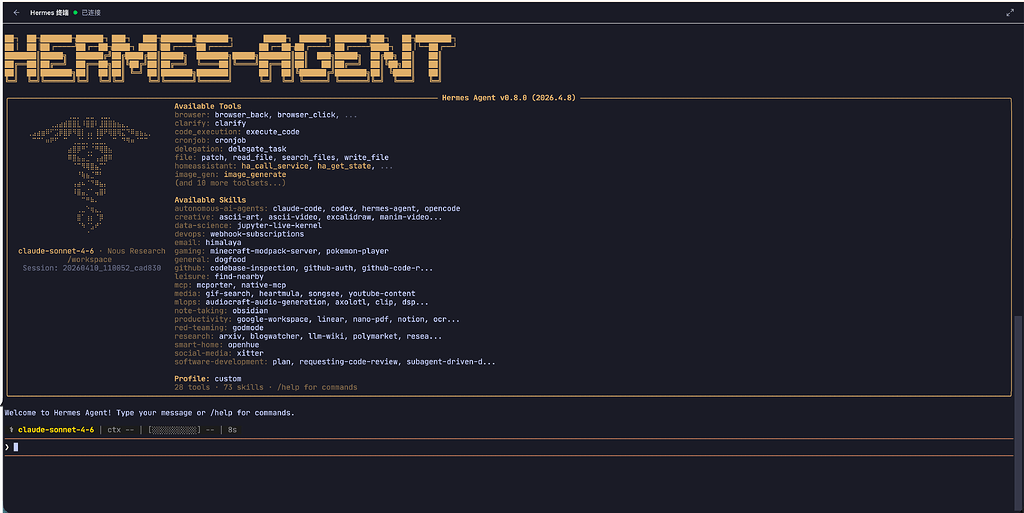Click the Profile: custom line
The width and height of the screenshot is (1024, 513).
208,379
